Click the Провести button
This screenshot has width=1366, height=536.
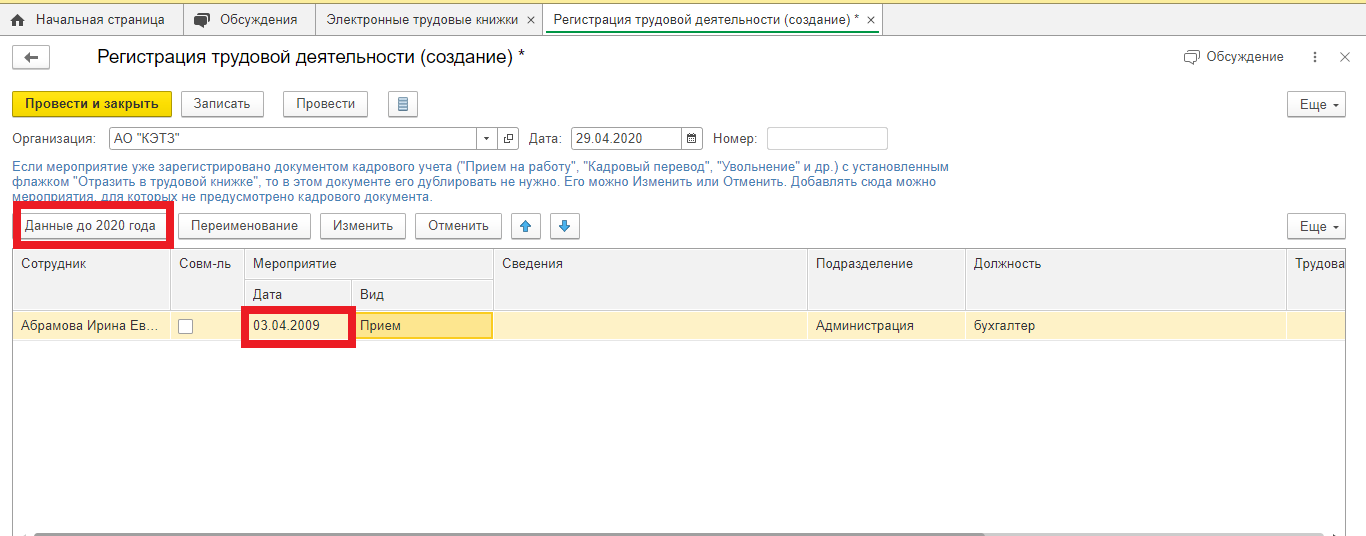tap(325, 104)
